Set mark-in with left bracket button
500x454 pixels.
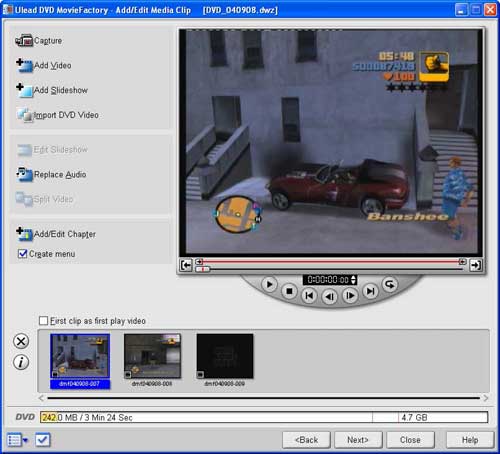(186, 265)
